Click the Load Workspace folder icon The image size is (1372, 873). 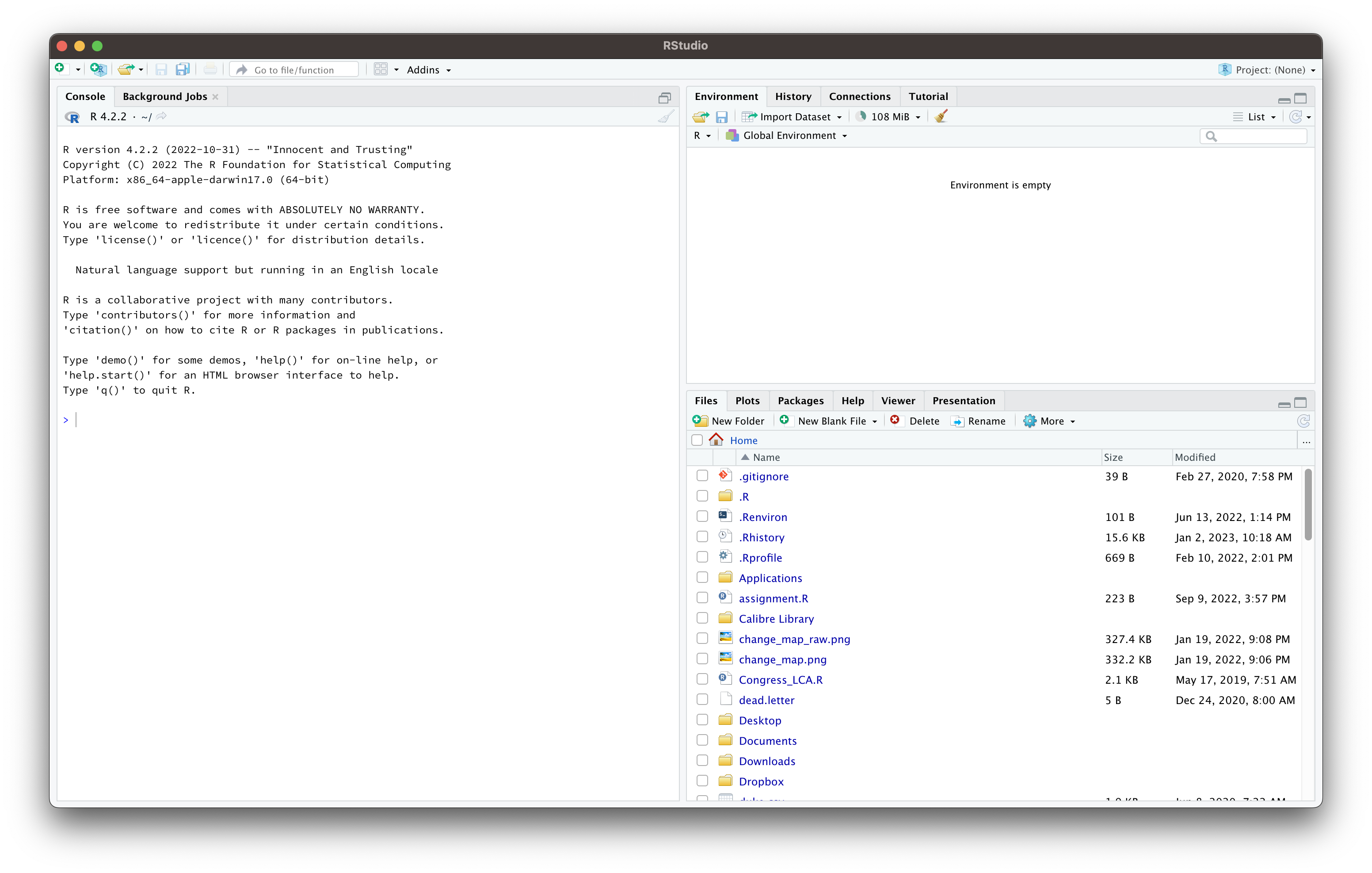tap(700, 117)
